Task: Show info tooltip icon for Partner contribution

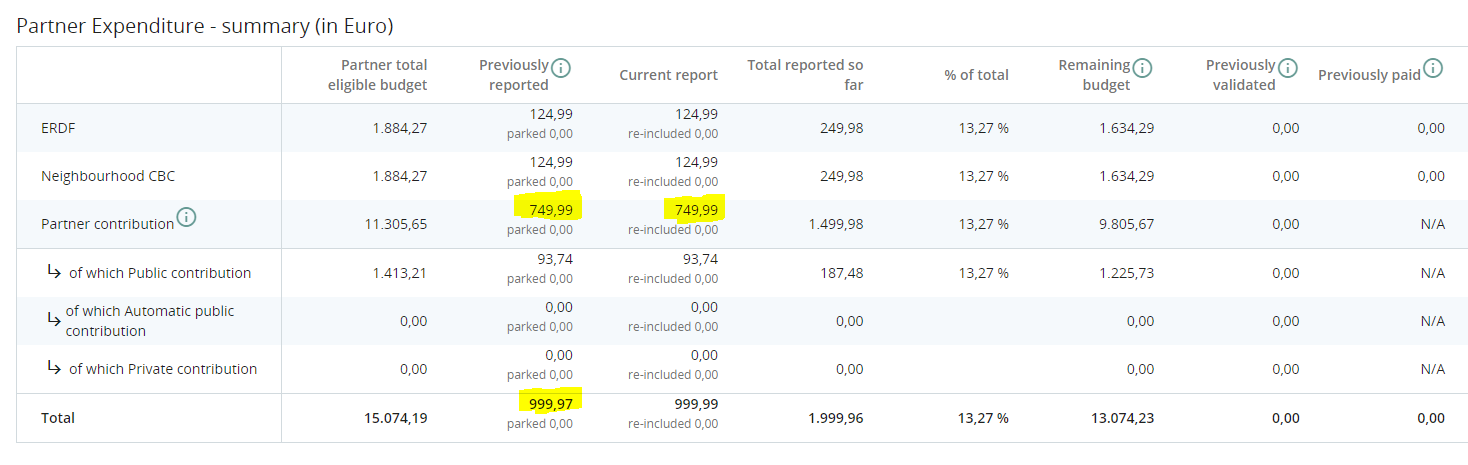Action: (186, 217)
